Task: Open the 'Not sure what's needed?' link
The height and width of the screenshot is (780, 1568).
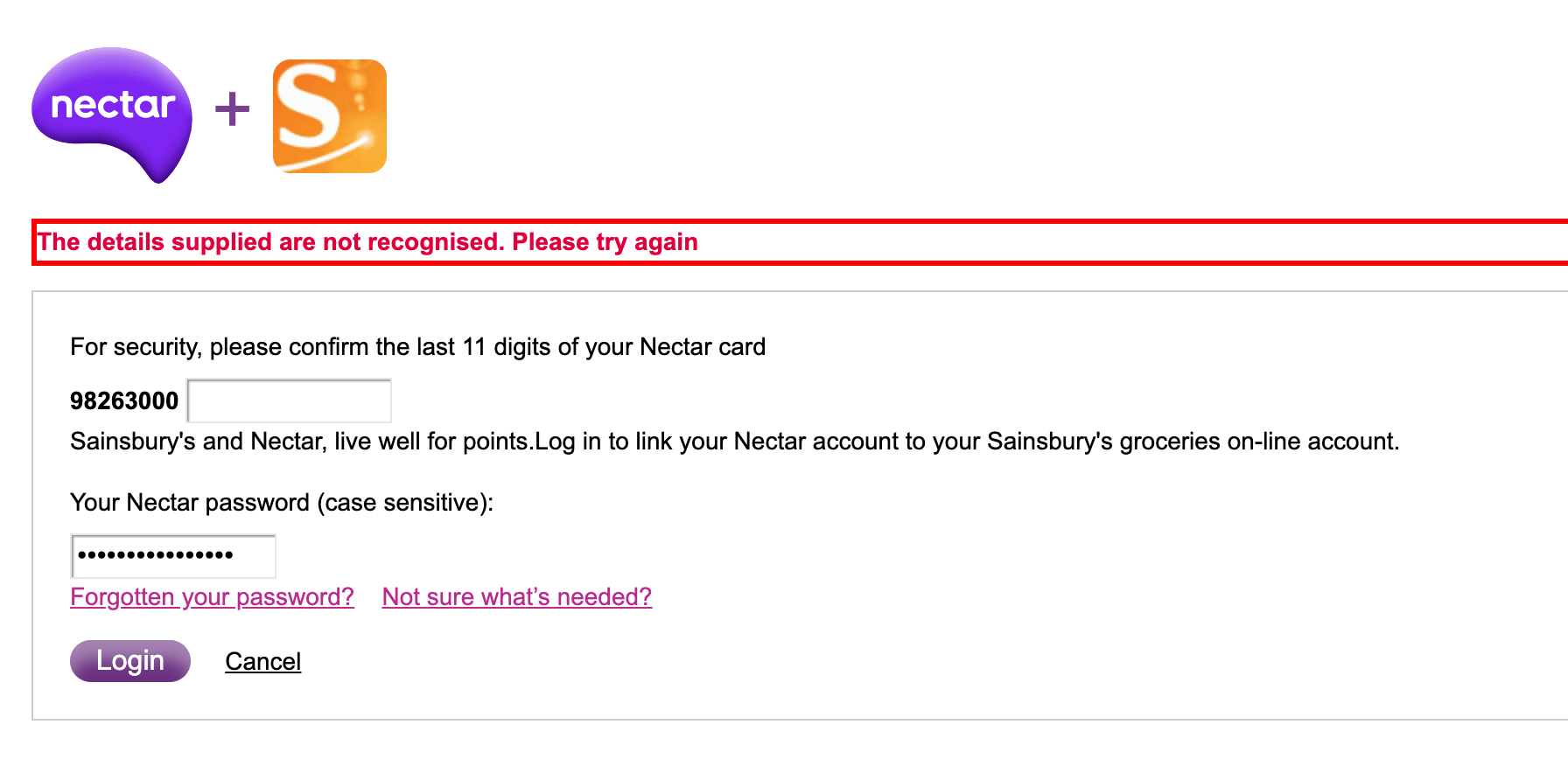Action: pos(517,597)
